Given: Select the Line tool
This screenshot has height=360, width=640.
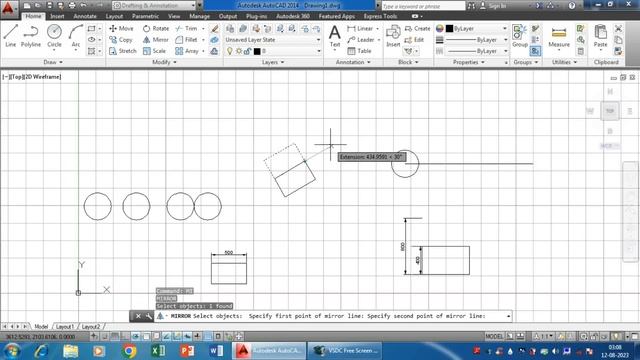Looking at the screenshot, I should [11, 36].
